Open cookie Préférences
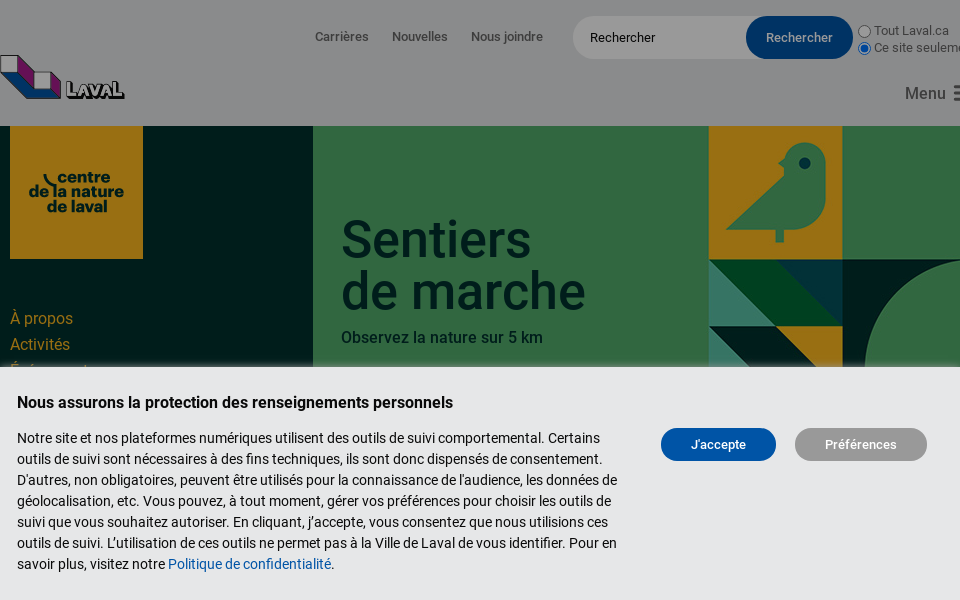The height and width of the screenshot is (600, 960). click(860, 444)
